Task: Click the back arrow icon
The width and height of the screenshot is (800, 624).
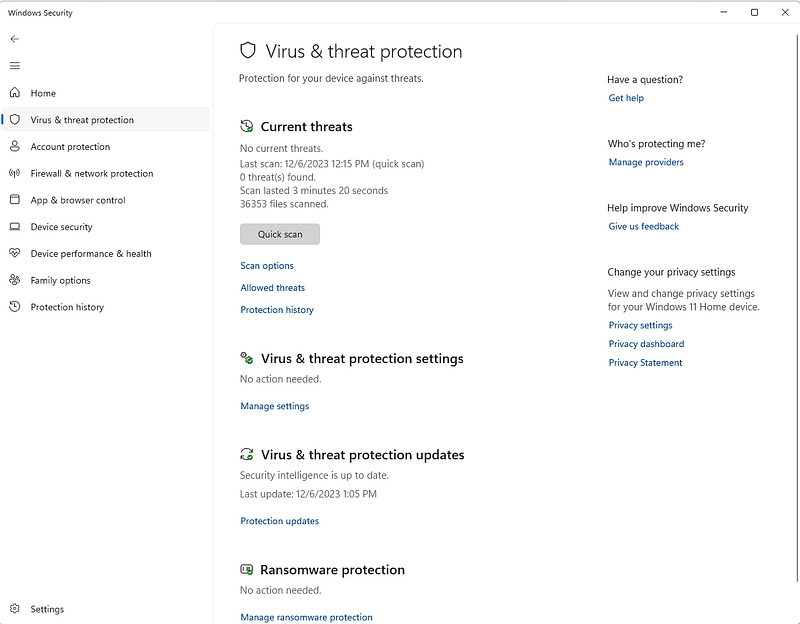Action: click(x=15, y=39)
